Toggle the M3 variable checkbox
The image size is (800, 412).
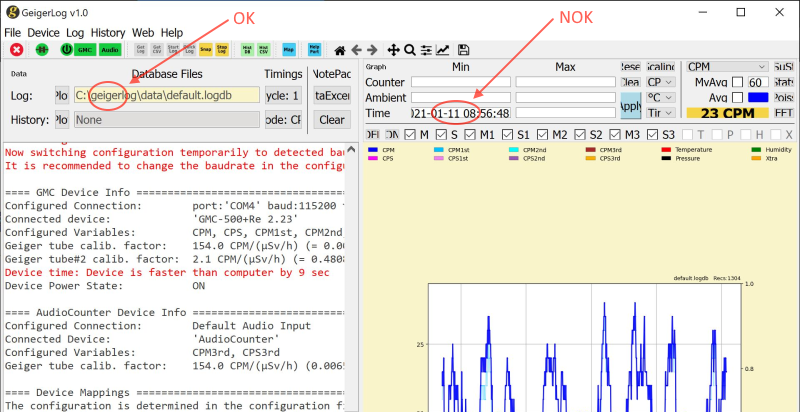click(616, 135)
